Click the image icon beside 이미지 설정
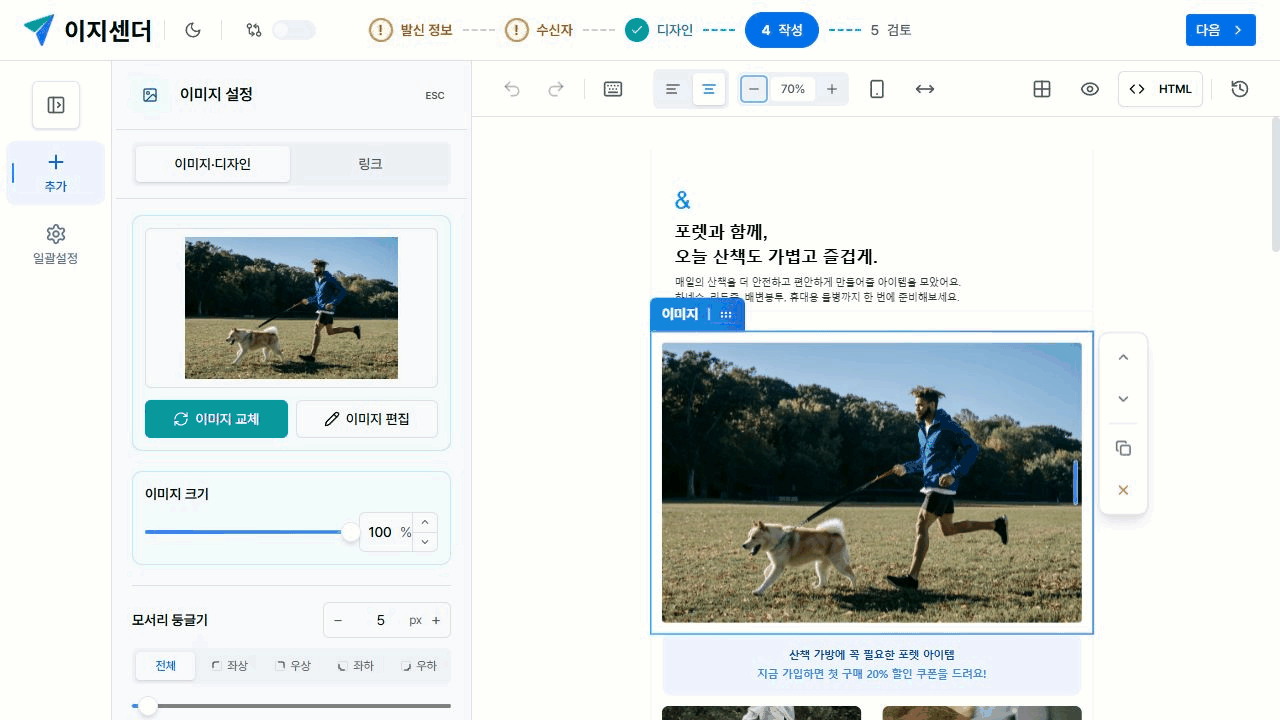1280x720 pixels. pos(150,95)
